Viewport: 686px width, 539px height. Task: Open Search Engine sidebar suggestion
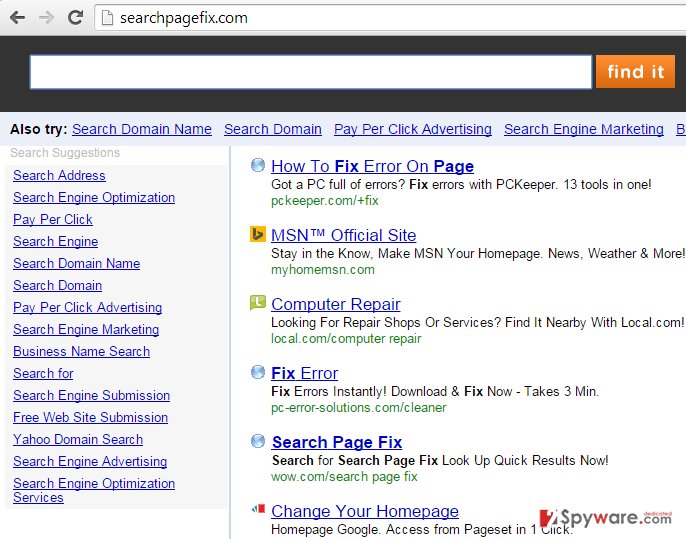(56, 242)
